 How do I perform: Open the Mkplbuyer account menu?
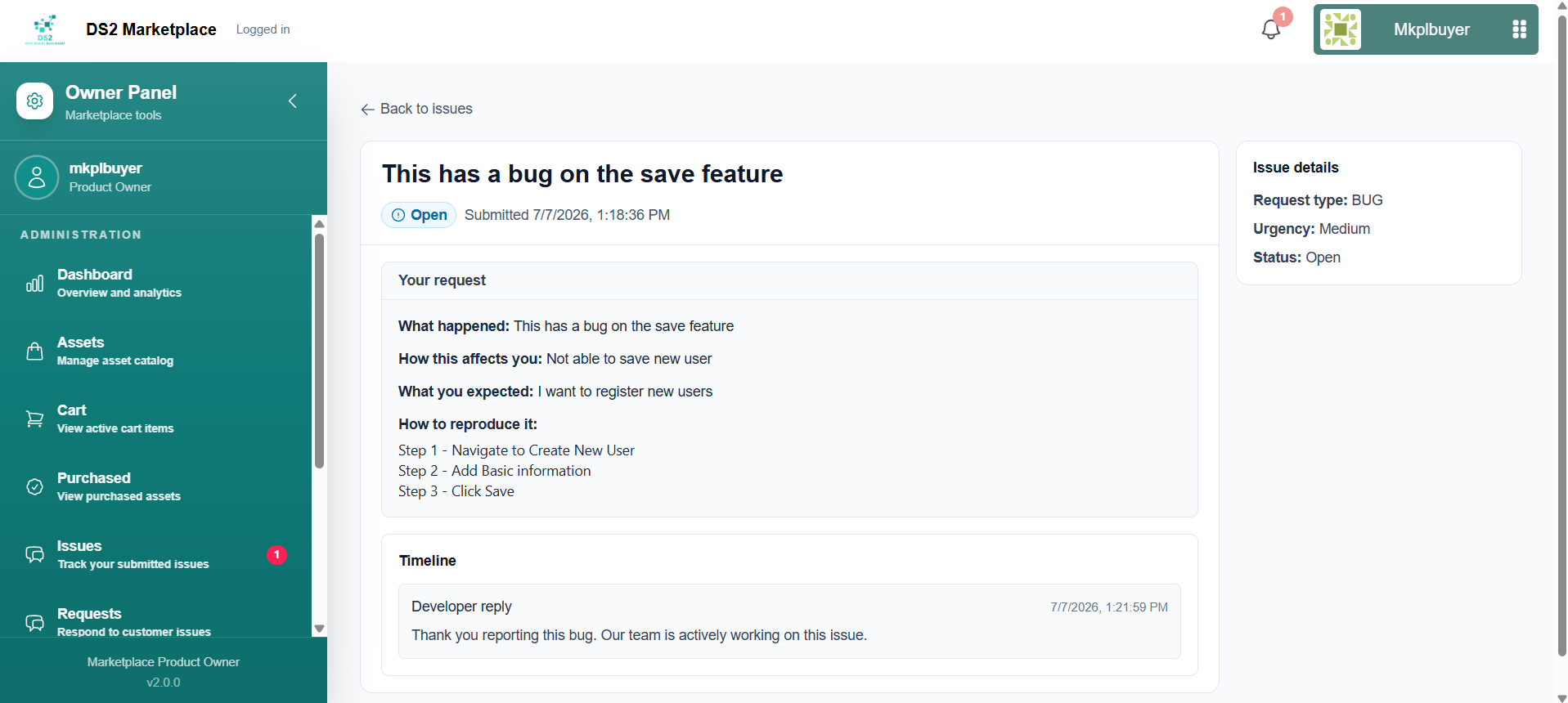(1426, 29)
